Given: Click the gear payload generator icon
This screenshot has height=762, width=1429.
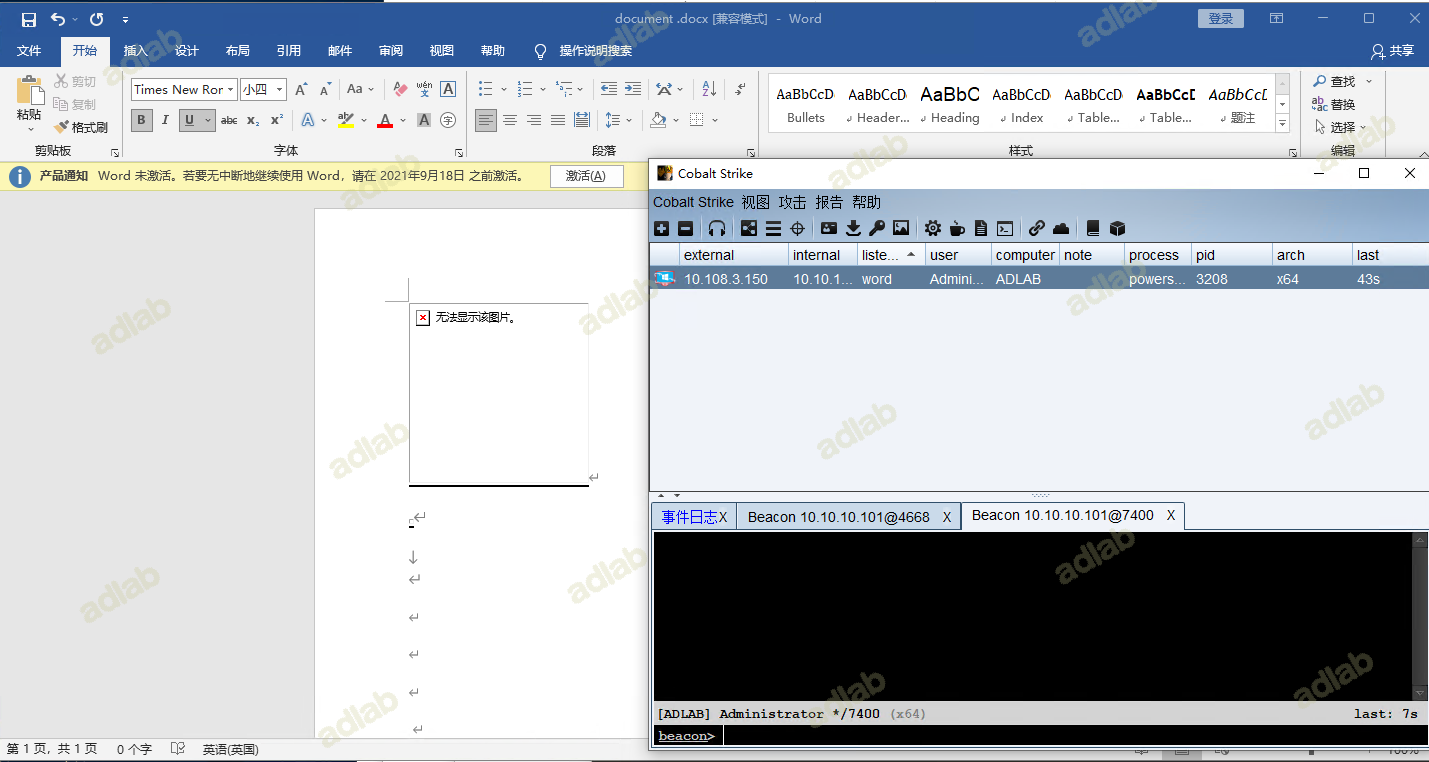Looking at the screenshot, I should click(933, 228).
